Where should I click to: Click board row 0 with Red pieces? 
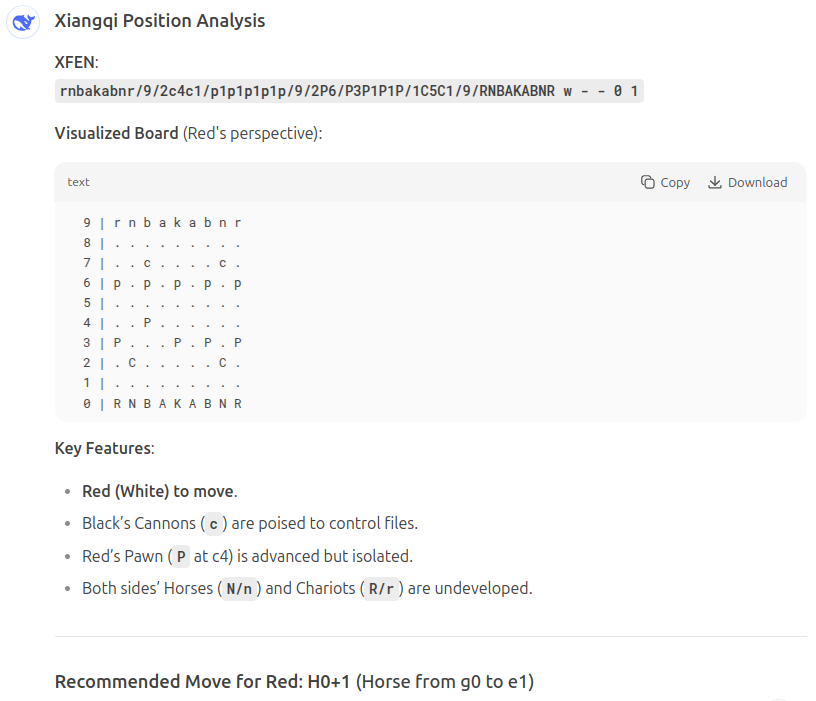[163, 404]
